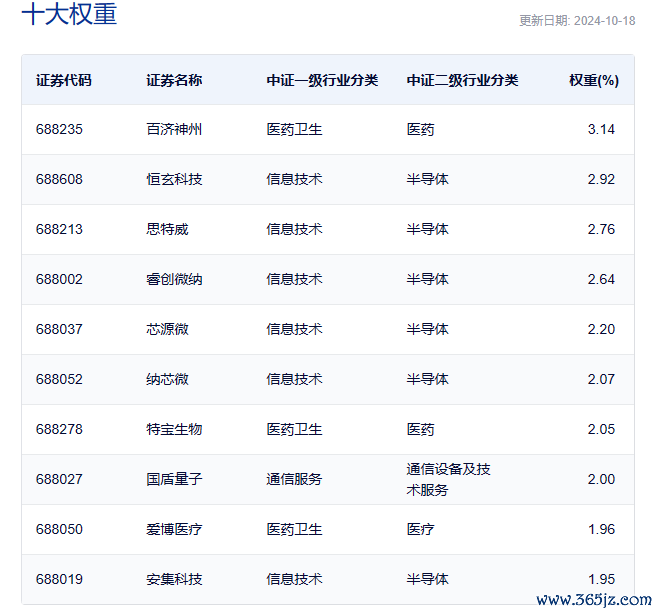The height and width of the screenshot is (615, 659).
Task: Select weight value 2.76
Action: coord(601,229)
